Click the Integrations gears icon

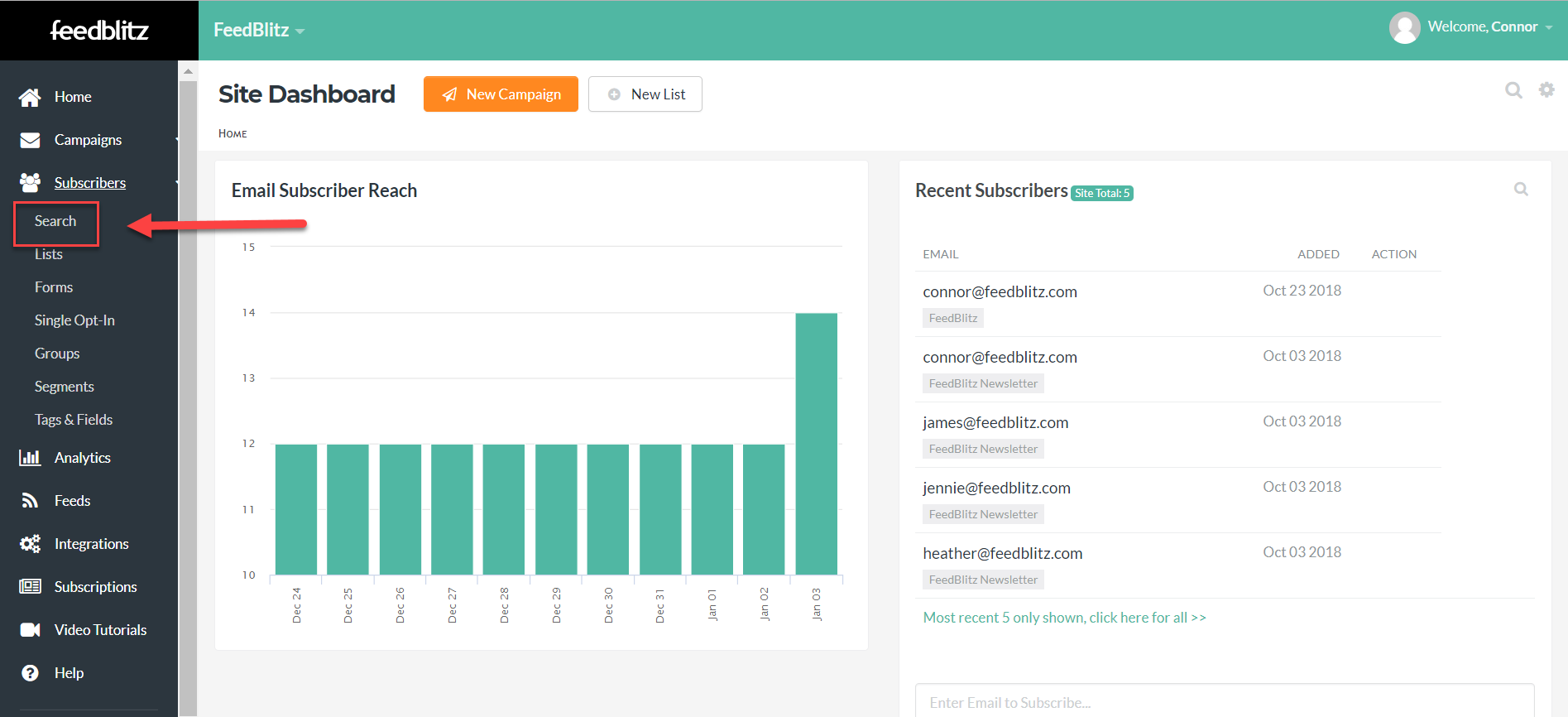(x=30, y=544)
